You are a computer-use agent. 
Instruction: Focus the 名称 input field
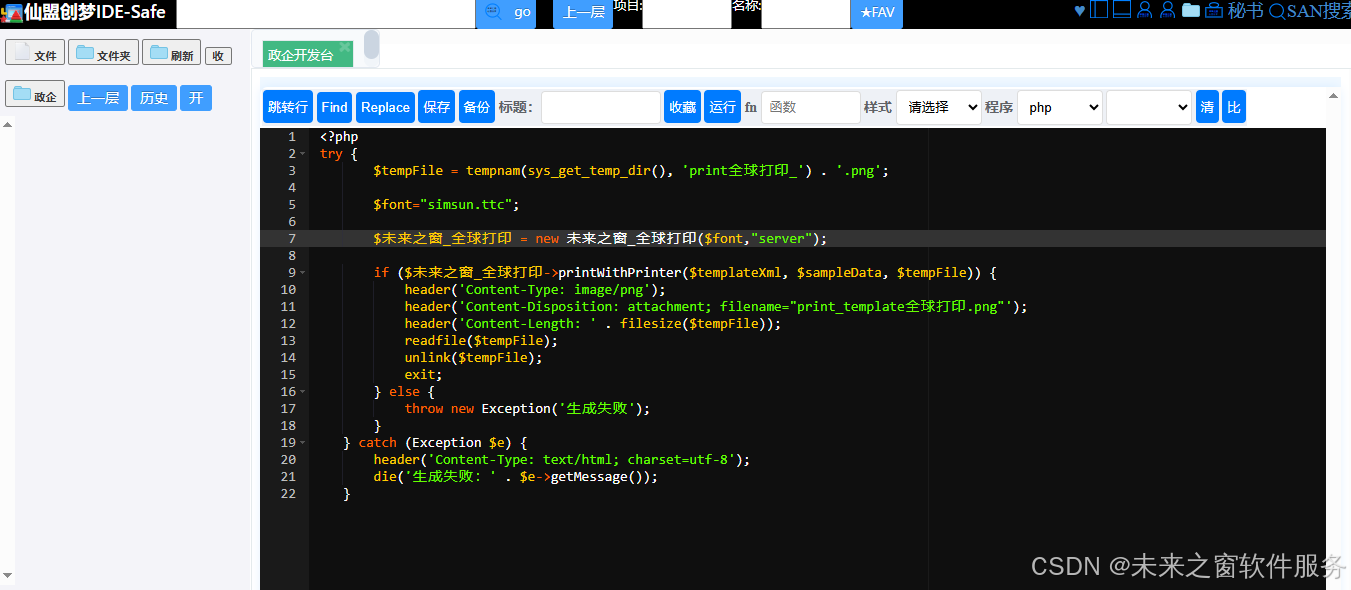tap(805, 14)
